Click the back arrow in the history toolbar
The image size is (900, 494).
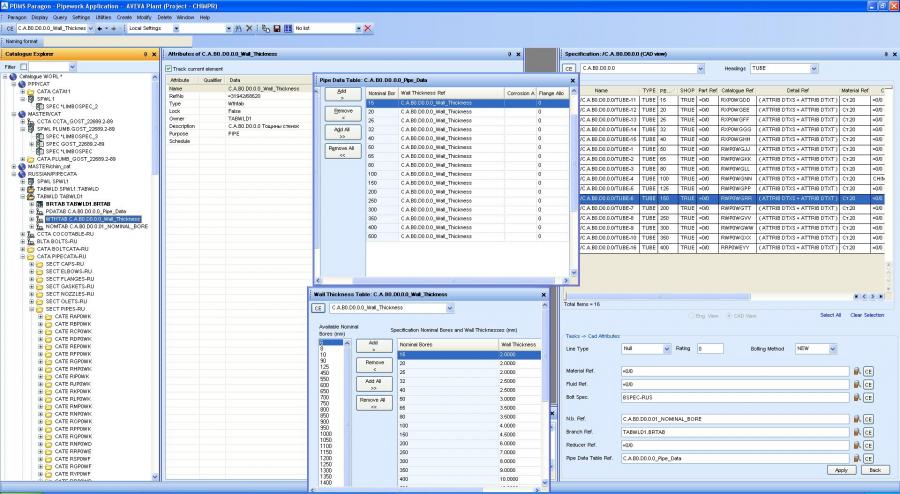click(x=100, y=28)
